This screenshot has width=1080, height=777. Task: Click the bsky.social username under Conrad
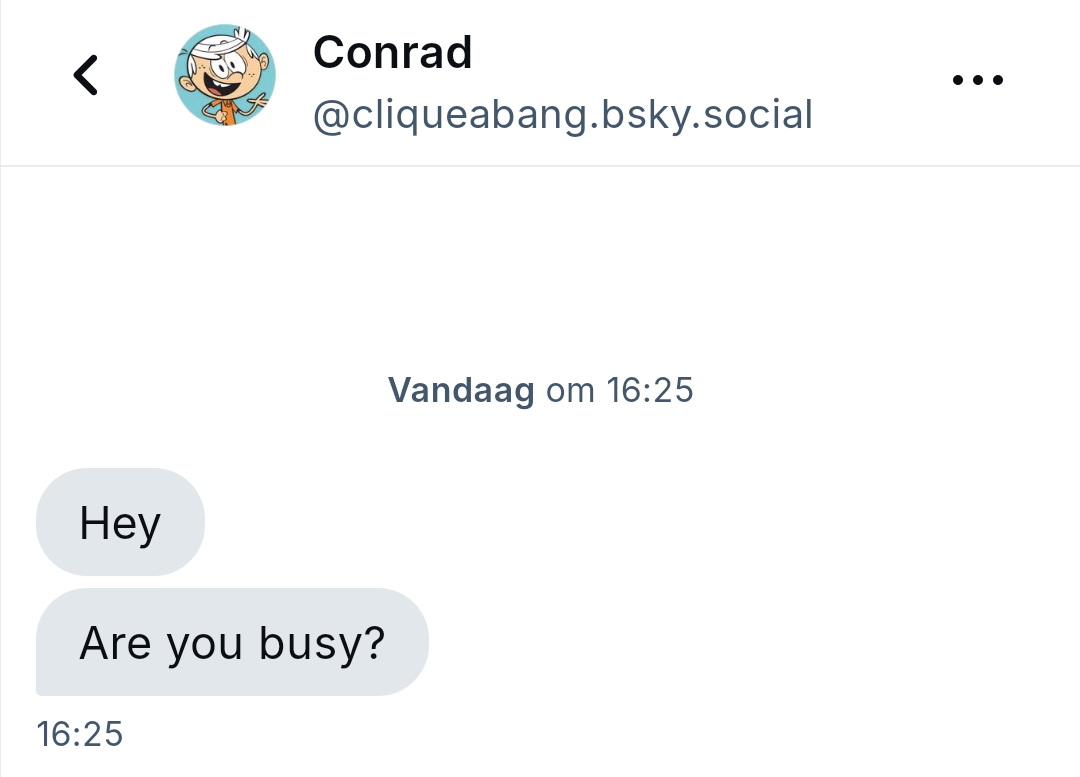pos(562,115)
